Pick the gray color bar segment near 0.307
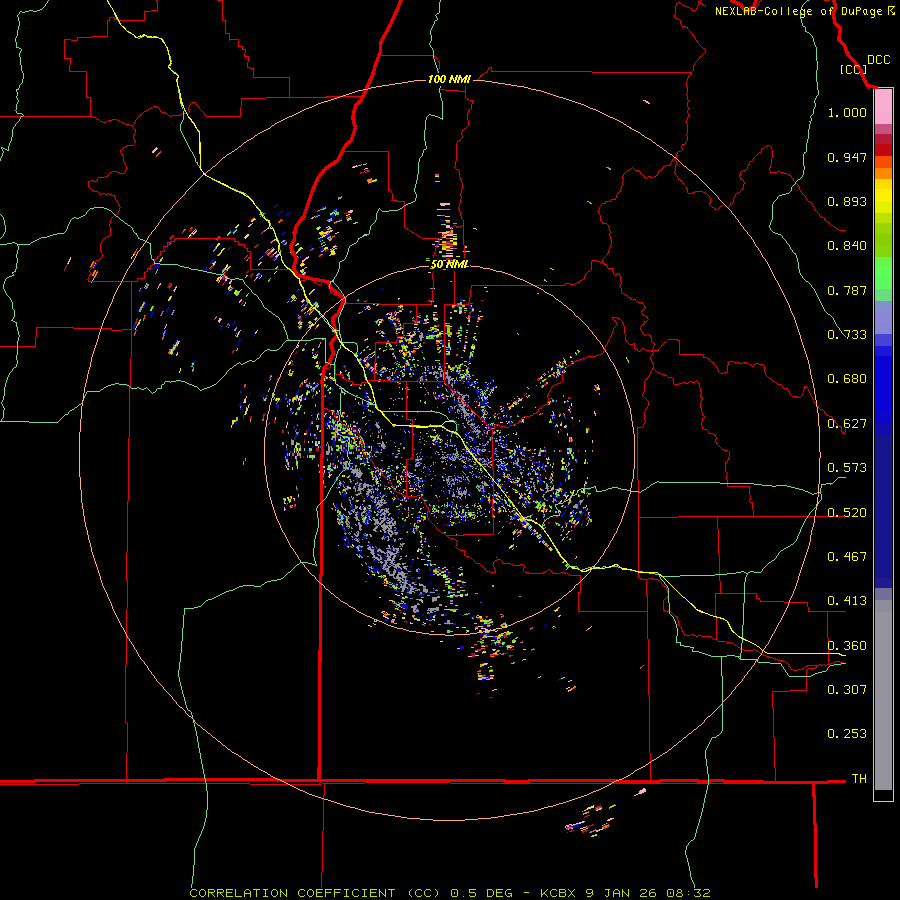Screen dimensions: 900x900 click(x=883, y=695)
